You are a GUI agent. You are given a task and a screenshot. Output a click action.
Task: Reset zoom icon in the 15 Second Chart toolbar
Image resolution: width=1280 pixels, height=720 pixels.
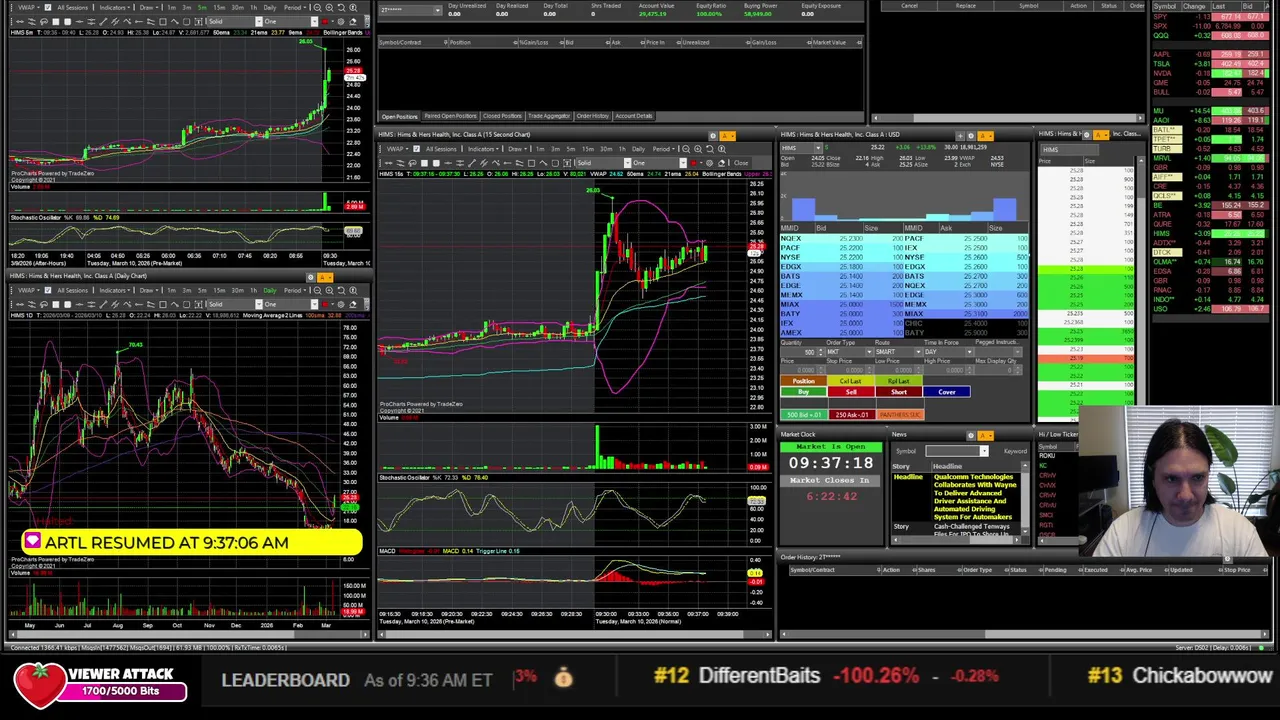click(710, 149)
